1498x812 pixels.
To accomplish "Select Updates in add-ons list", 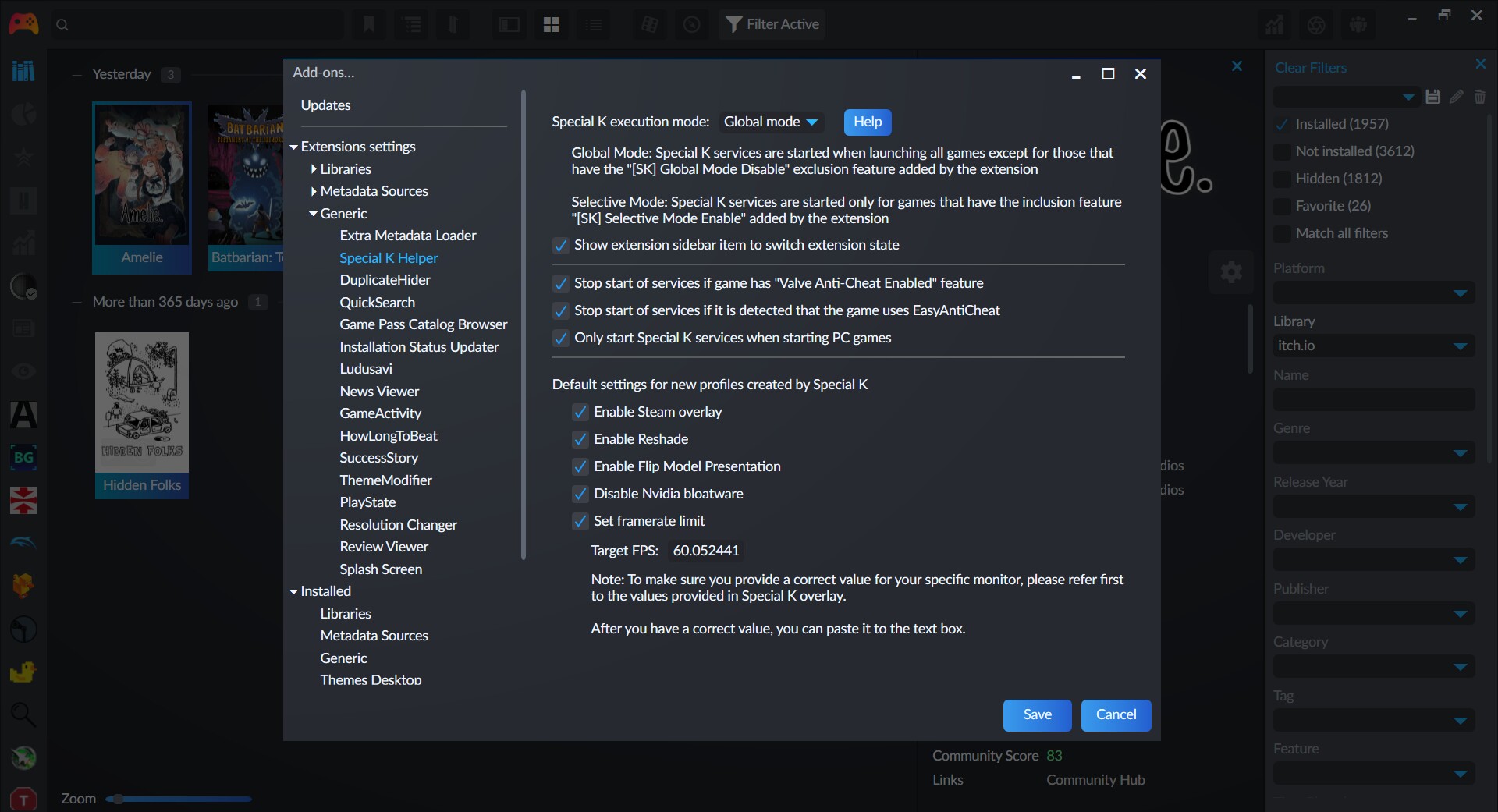I will coord(325,105).
